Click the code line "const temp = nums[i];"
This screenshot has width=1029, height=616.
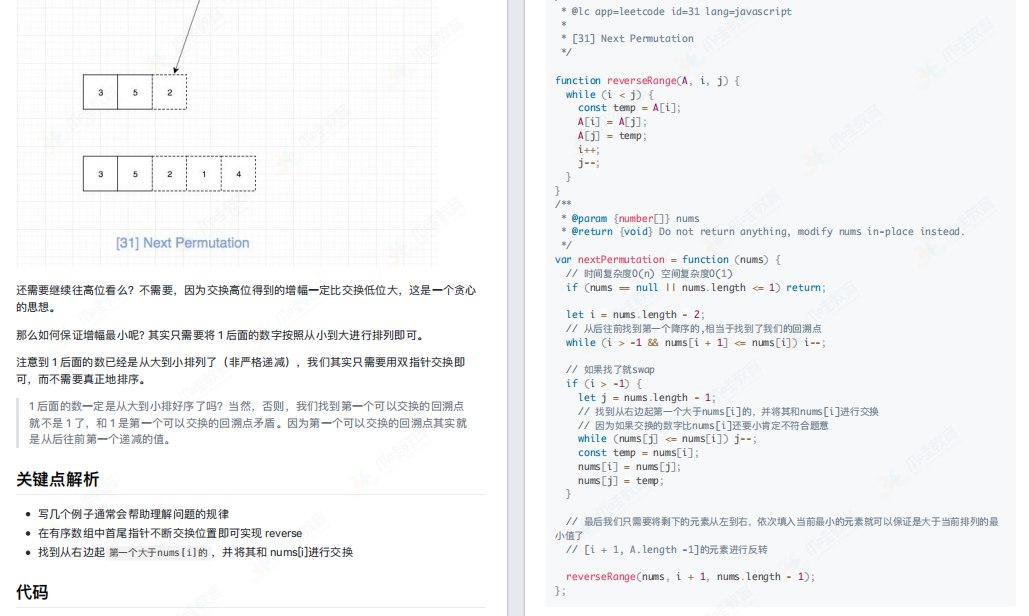pos(638,453)
